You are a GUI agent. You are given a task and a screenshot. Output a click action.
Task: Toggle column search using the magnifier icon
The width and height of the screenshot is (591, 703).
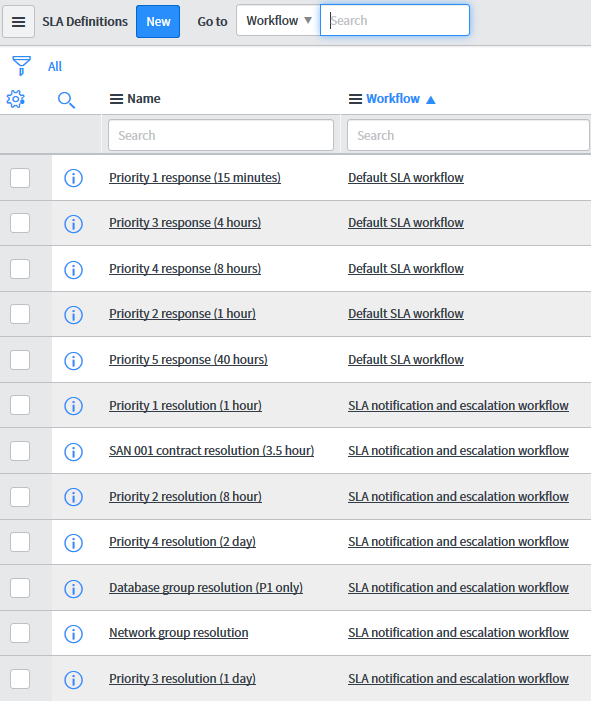(66, 100)
